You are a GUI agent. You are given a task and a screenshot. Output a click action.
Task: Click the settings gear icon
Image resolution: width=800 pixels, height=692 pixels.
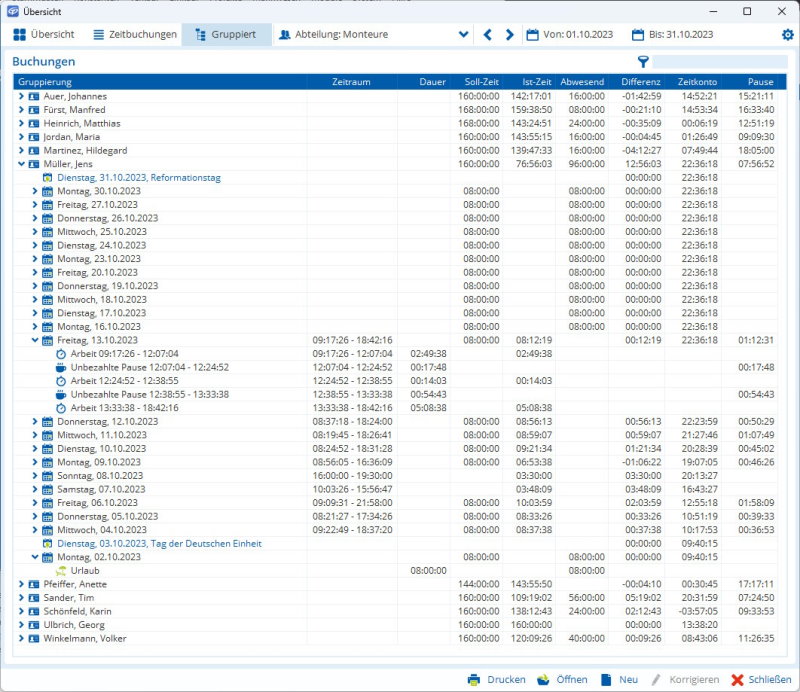coord(787,35)
